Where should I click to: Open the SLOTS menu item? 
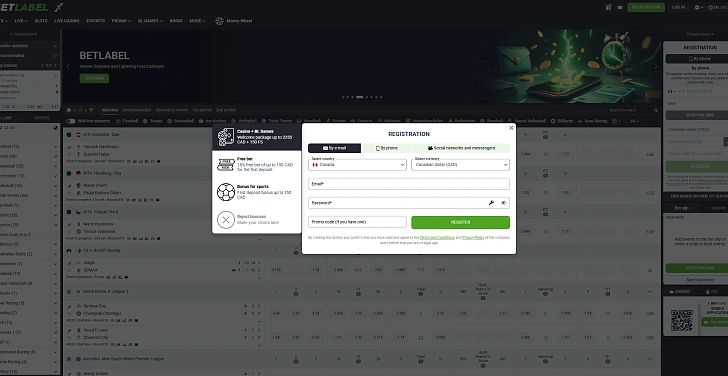tap(41, 21)
